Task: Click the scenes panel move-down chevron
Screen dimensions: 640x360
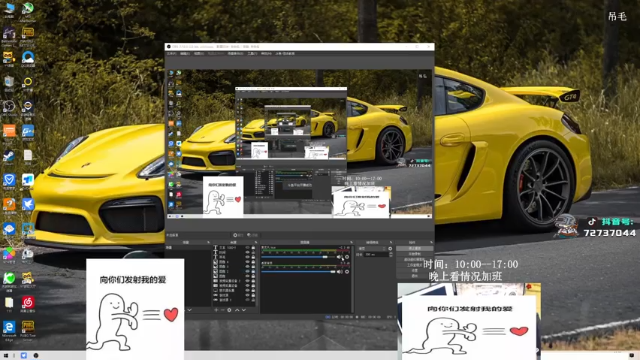Action: (x=189, y=310)
